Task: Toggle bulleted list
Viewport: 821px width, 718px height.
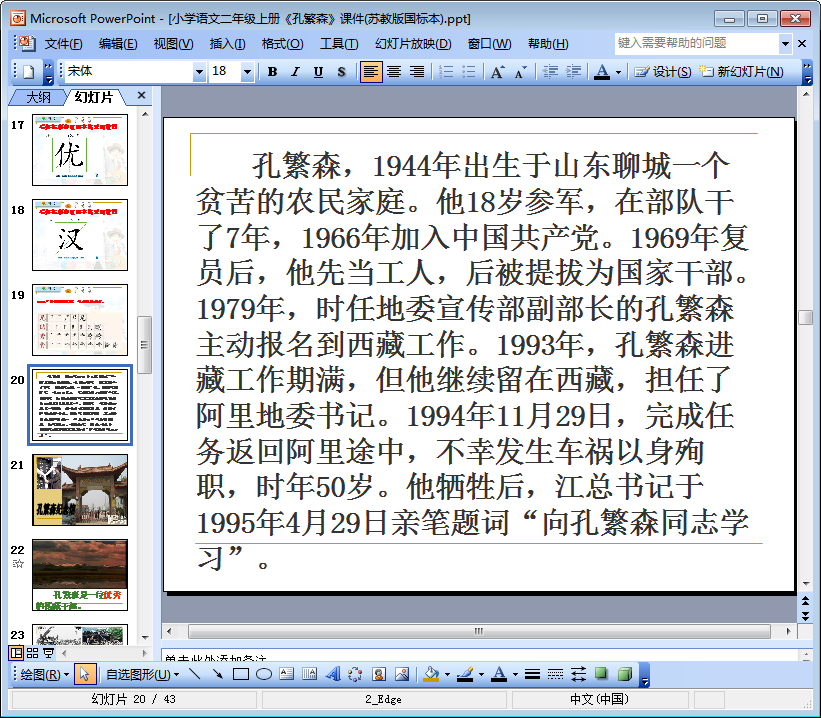Action: [469, 72]
